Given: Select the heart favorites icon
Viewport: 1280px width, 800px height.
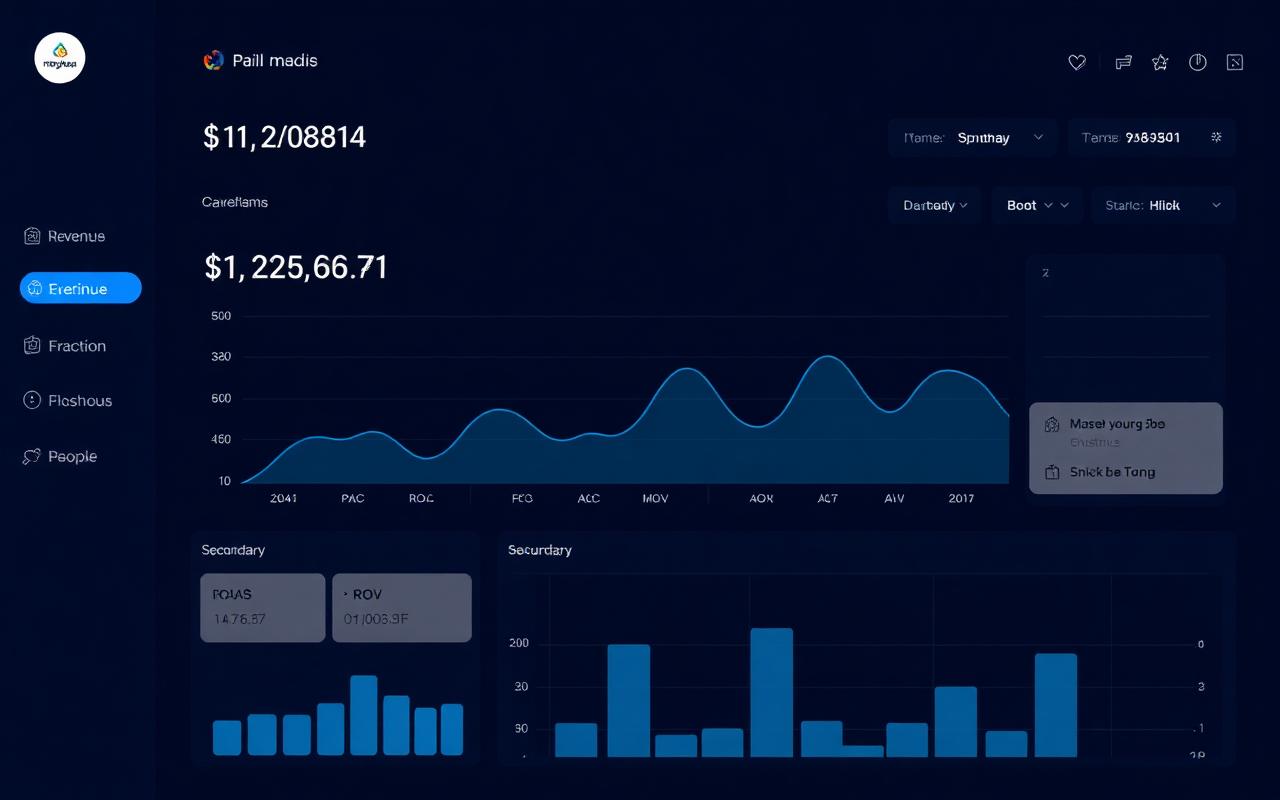Looking at the screenshot, I should pos(1076,62).
